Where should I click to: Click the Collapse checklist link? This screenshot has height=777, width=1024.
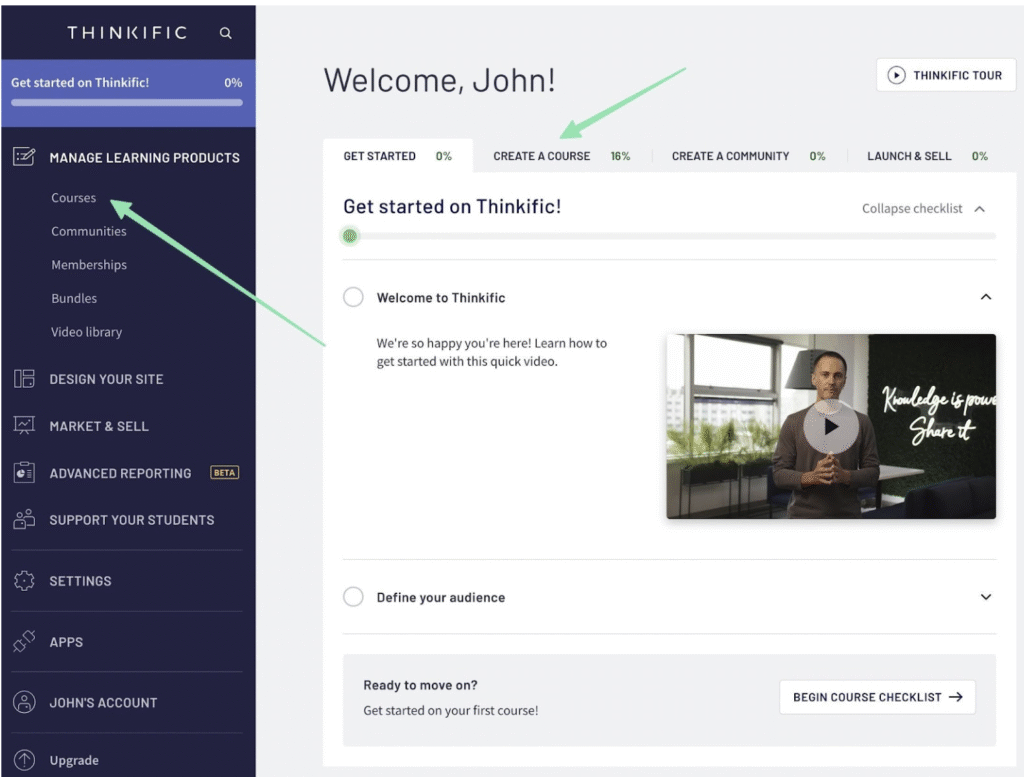(912, 208)
